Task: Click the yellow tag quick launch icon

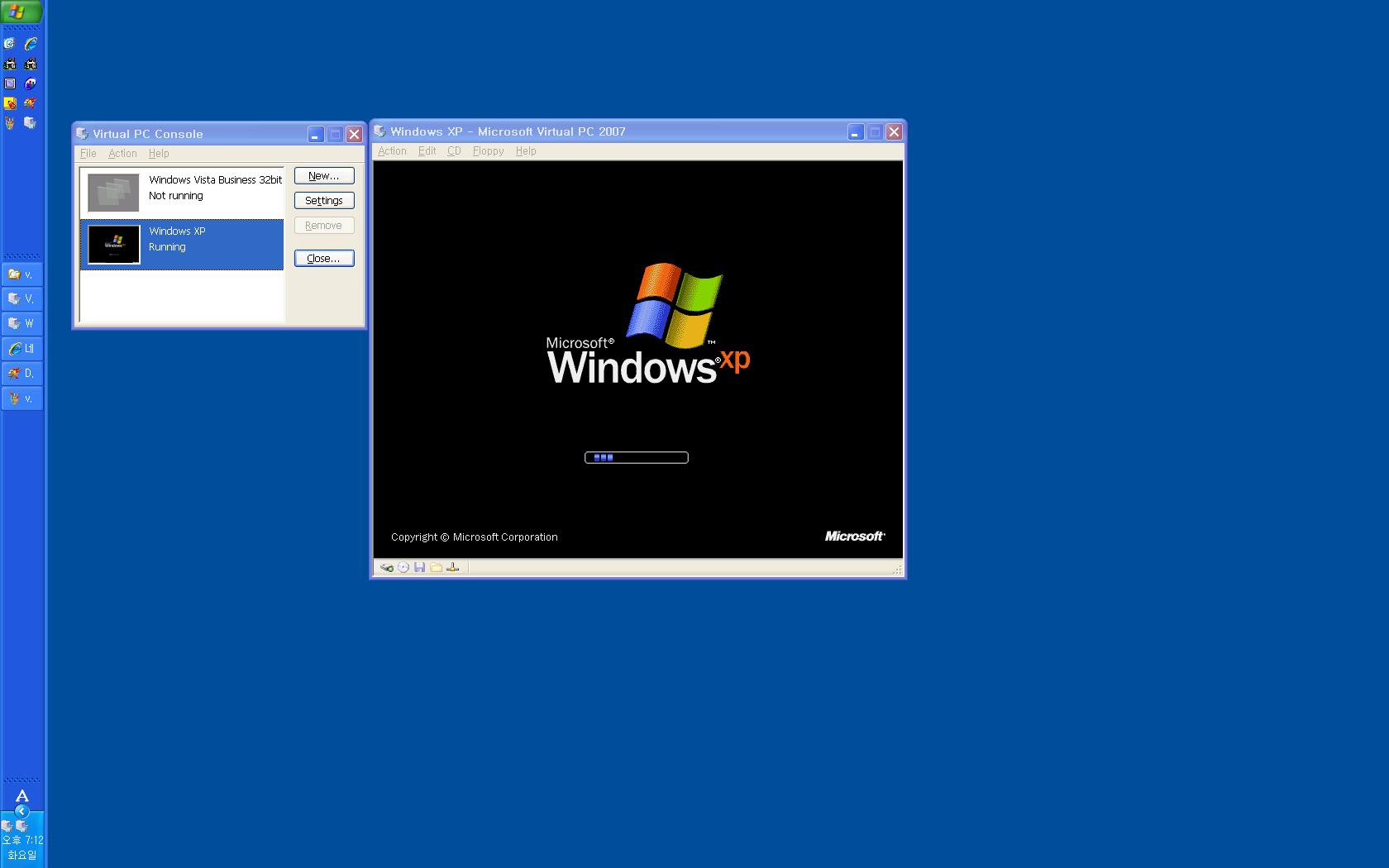Action: 10,103
